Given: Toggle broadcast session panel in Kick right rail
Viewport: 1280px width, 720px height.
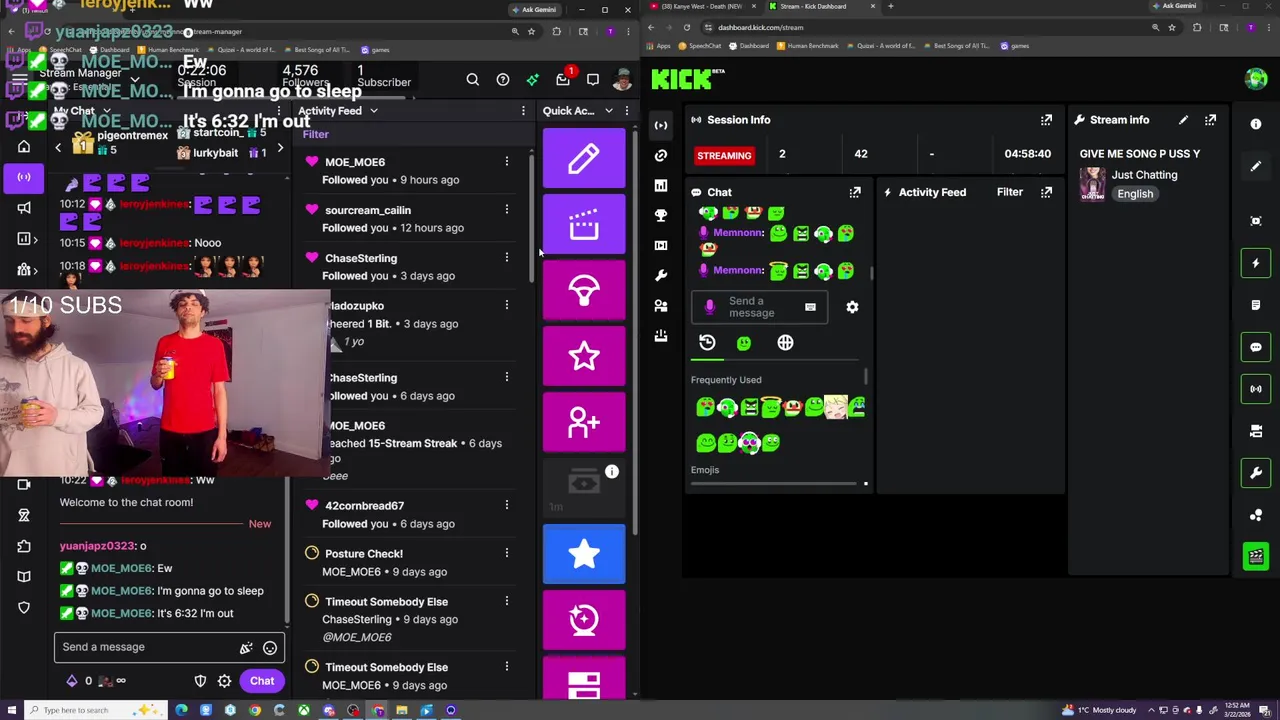Looking at the screenshot, I should 1256,389.
